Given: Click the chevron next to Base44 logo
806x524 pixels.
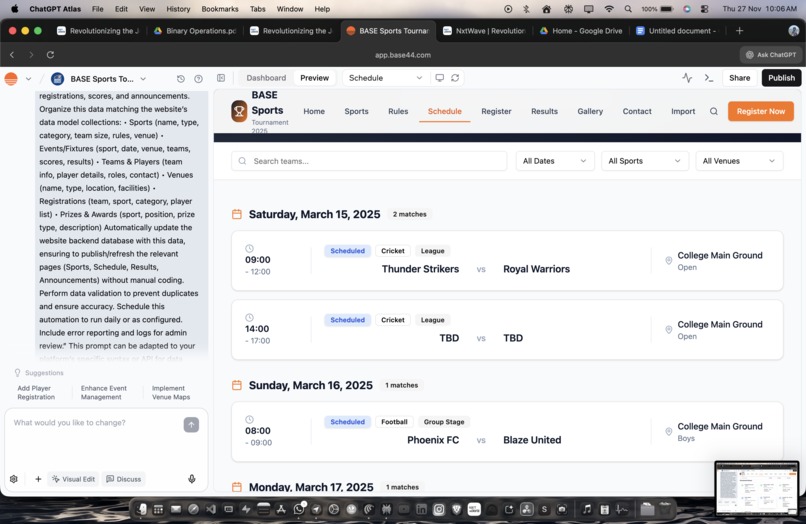Looking at the screenshot, I should (x=28, y=79).
